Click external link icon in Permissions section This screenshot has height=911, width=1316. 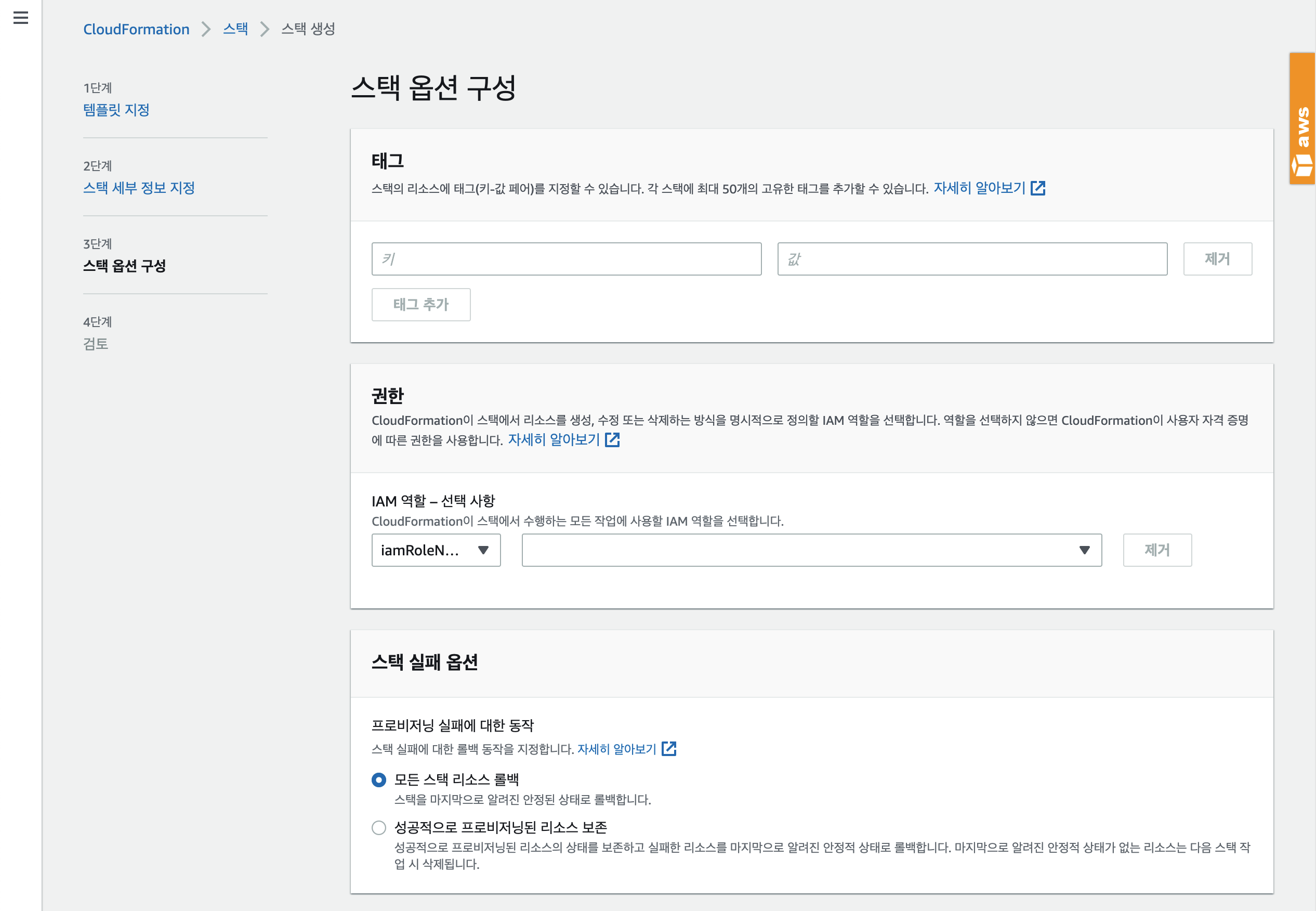[x=612, y=440]
